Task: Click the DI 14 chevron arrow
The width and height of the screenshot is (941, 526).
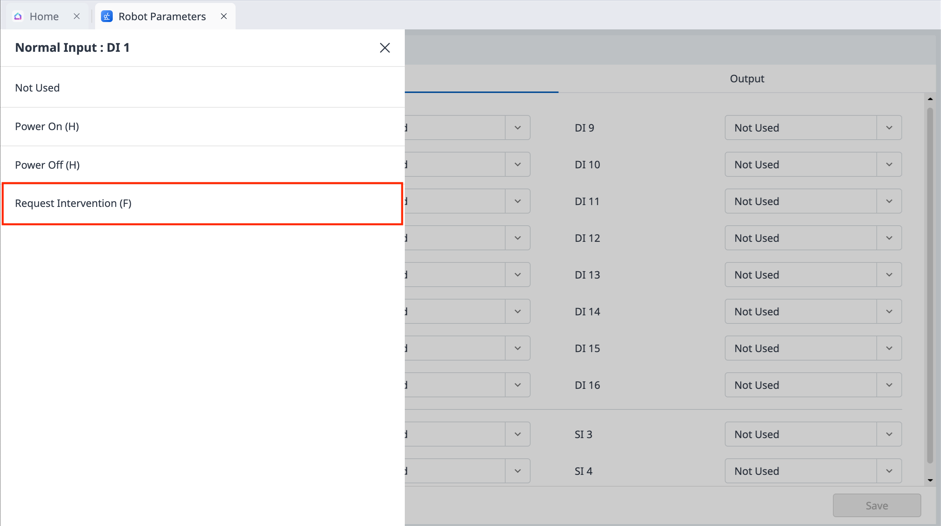Action: click(889, 312)
